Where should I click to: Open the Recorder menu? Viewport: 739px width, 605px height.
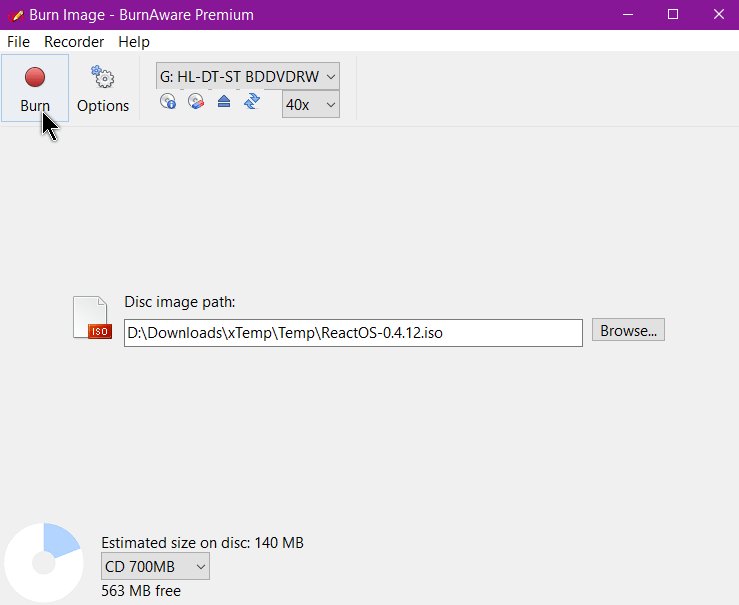74,42
